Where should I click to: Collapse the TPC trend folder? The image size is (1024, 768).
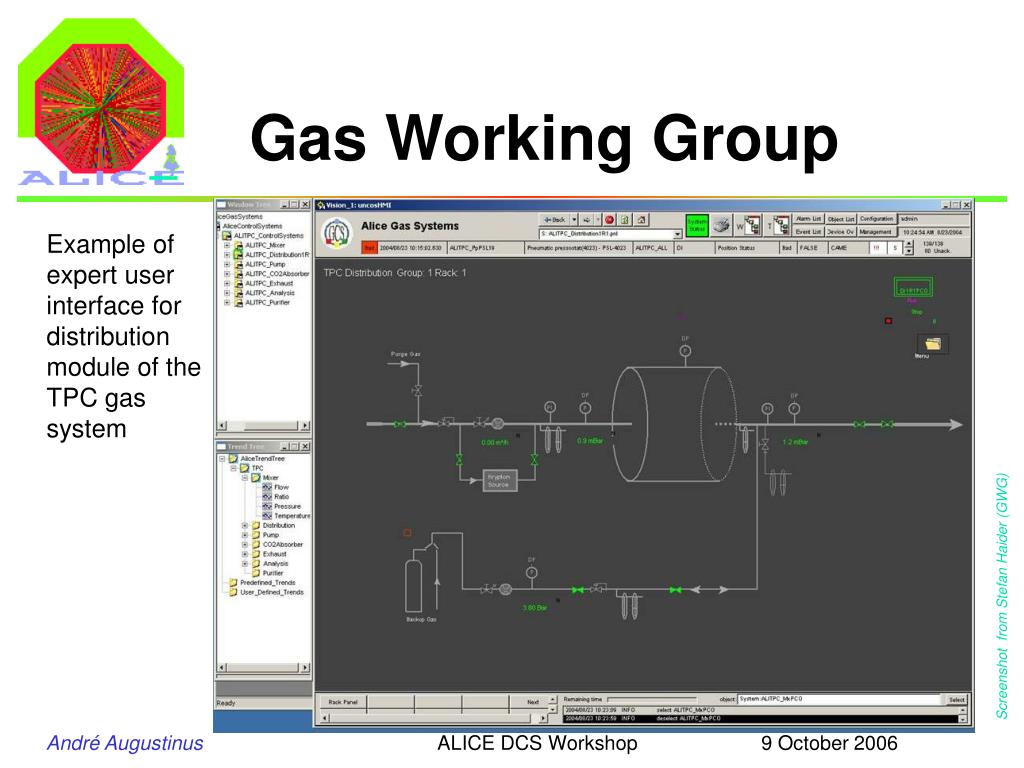[x=234, y=468]
